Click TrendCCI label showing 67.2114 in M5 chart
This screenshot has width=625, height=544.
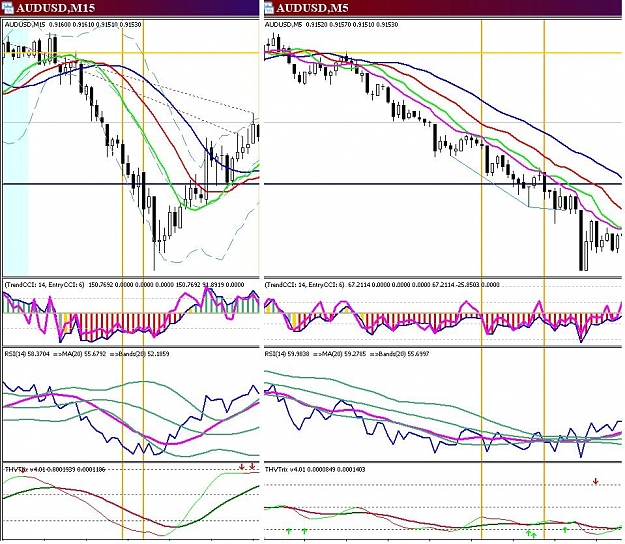coord(382,285)
